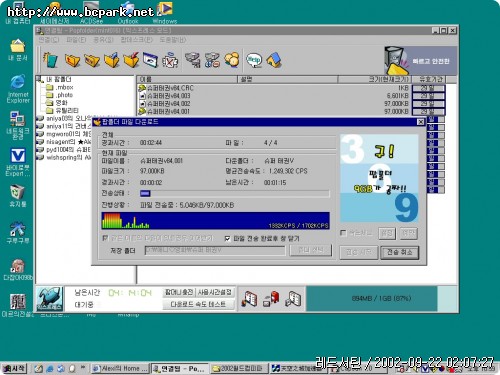Open Internet Explorer desktop icon
Image resolution: width=500 pixels, height=375 pixels.
(x=18, y=89)
